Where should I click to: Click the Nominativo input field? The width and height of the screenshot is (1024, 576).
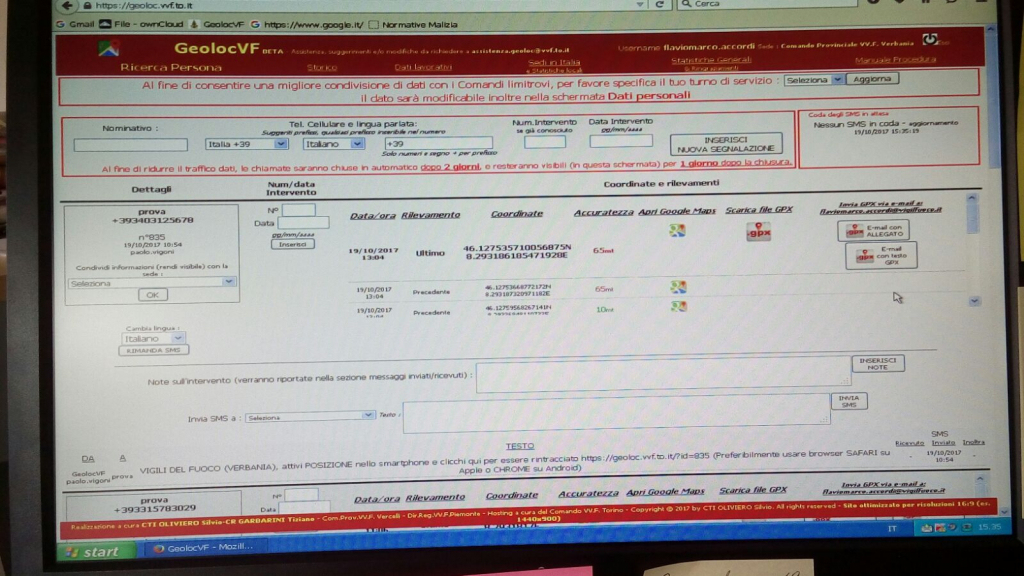point(131,145)
